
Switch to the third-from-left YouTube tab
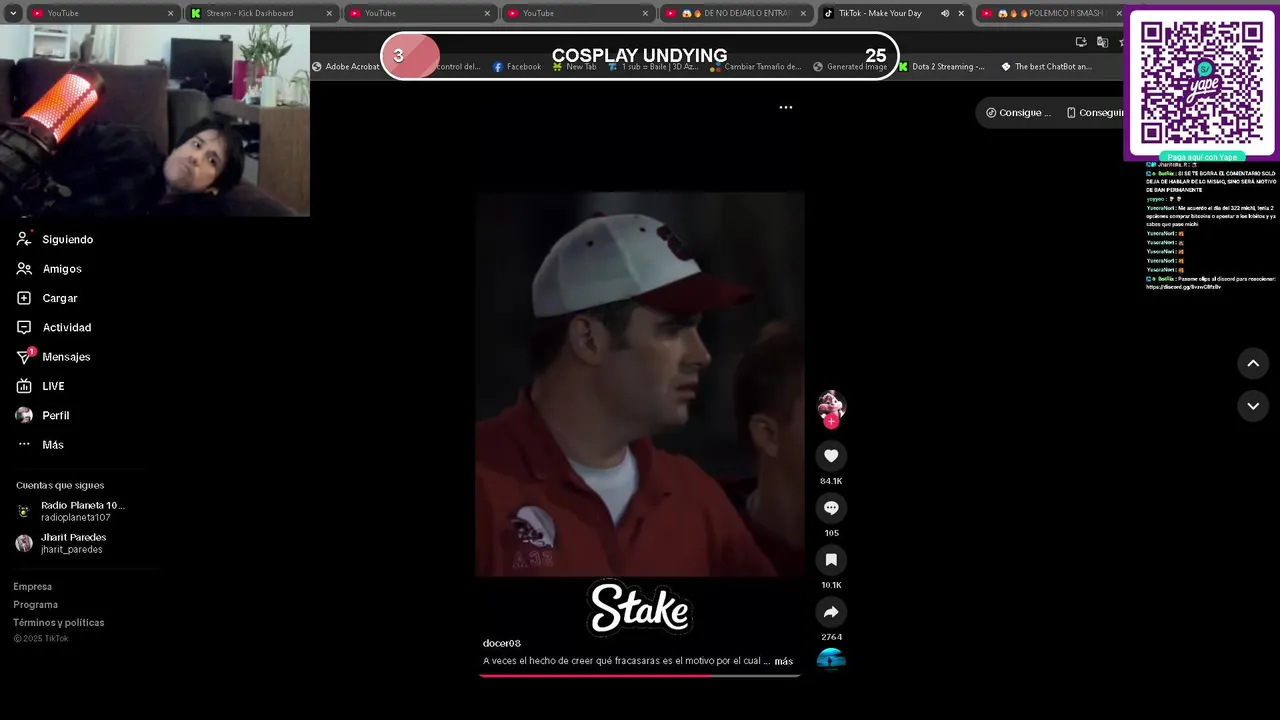point(418,13)
